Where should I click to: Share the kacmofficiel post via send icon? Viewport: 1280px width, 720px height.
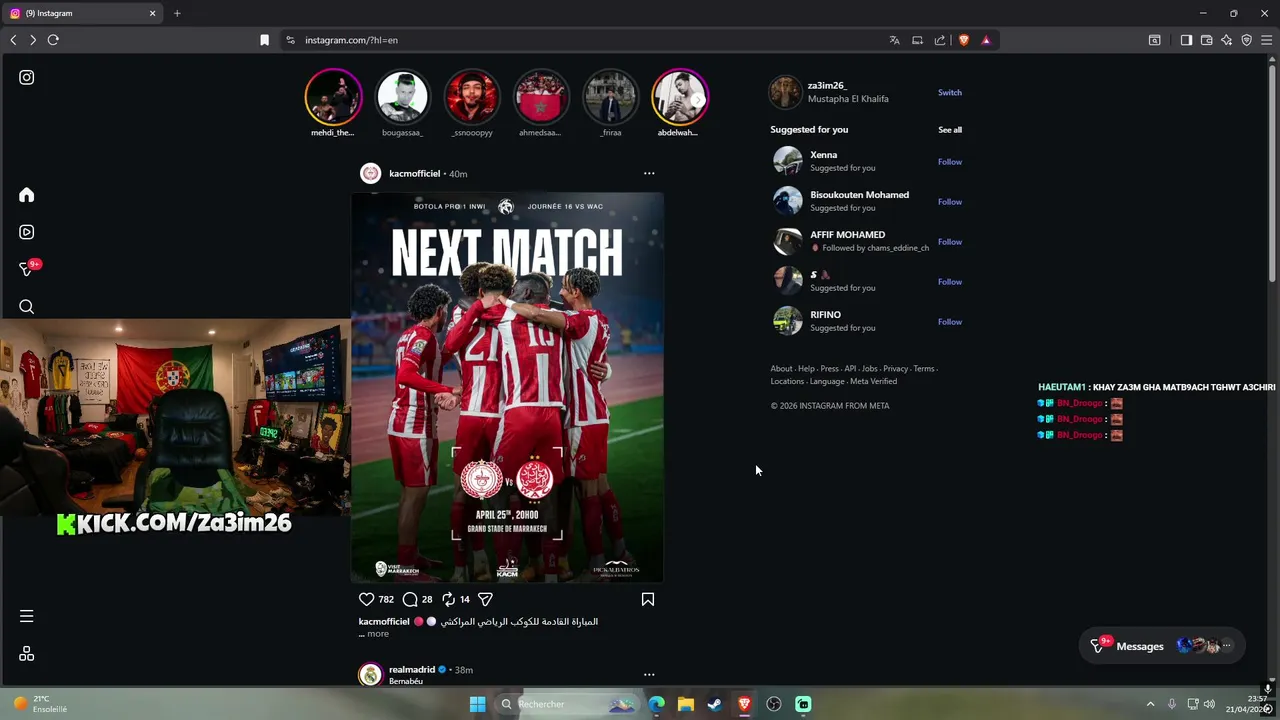pyautogui.click(x=485, y=599)
